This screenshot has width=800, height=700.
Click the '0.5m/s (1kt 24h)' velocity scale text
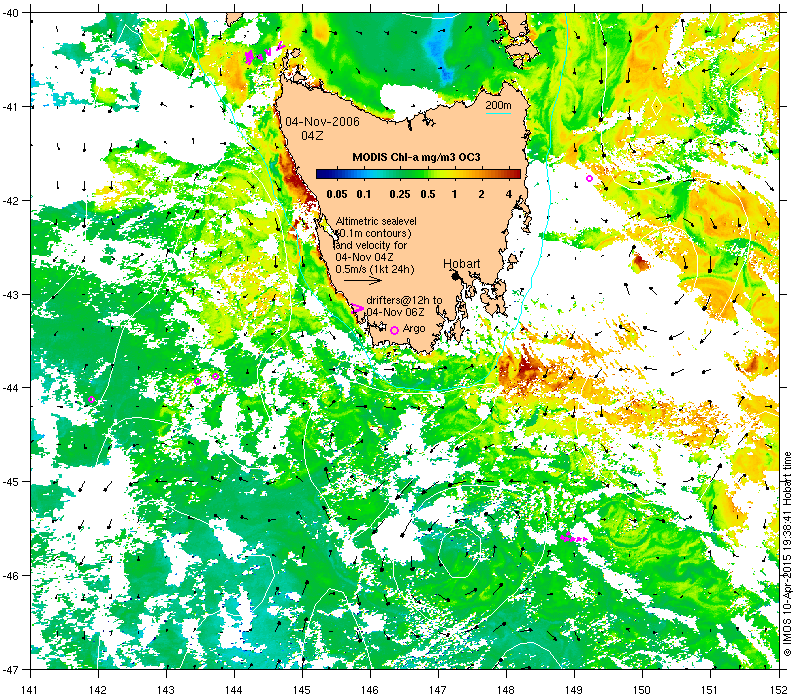pos(375,269)
